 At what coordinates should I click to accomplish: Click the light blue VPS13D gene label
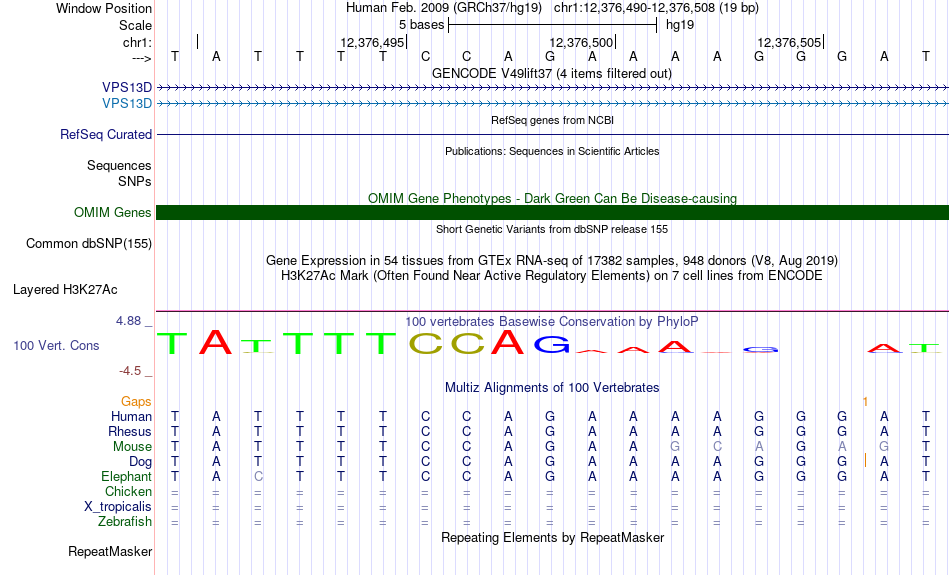click(127, 104)
